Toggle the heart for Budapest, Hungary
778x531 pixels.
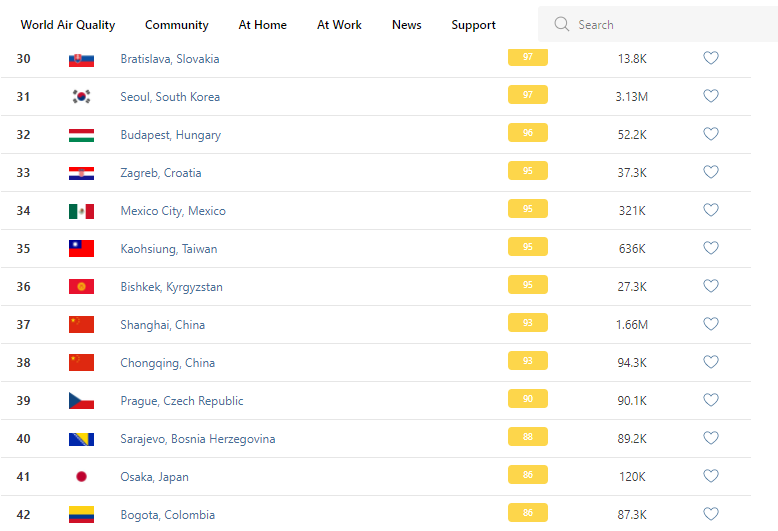click(711, 134)
